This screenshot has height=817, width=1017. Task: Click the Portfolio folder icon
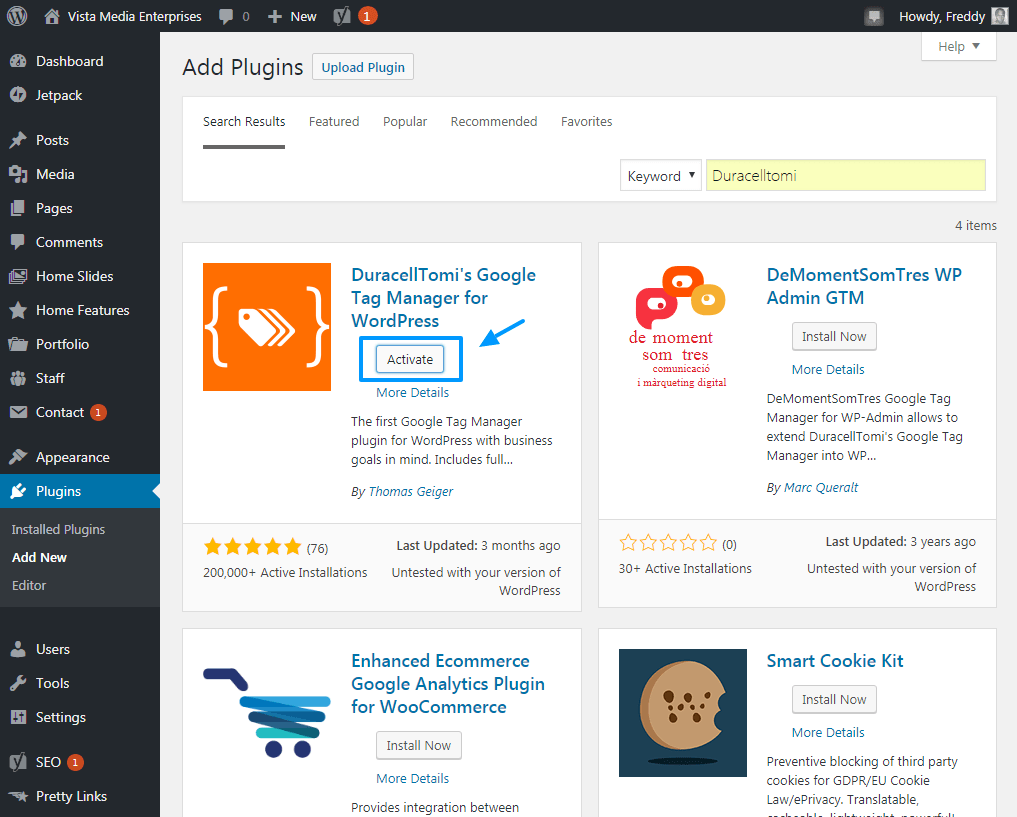tap(18, 344)
